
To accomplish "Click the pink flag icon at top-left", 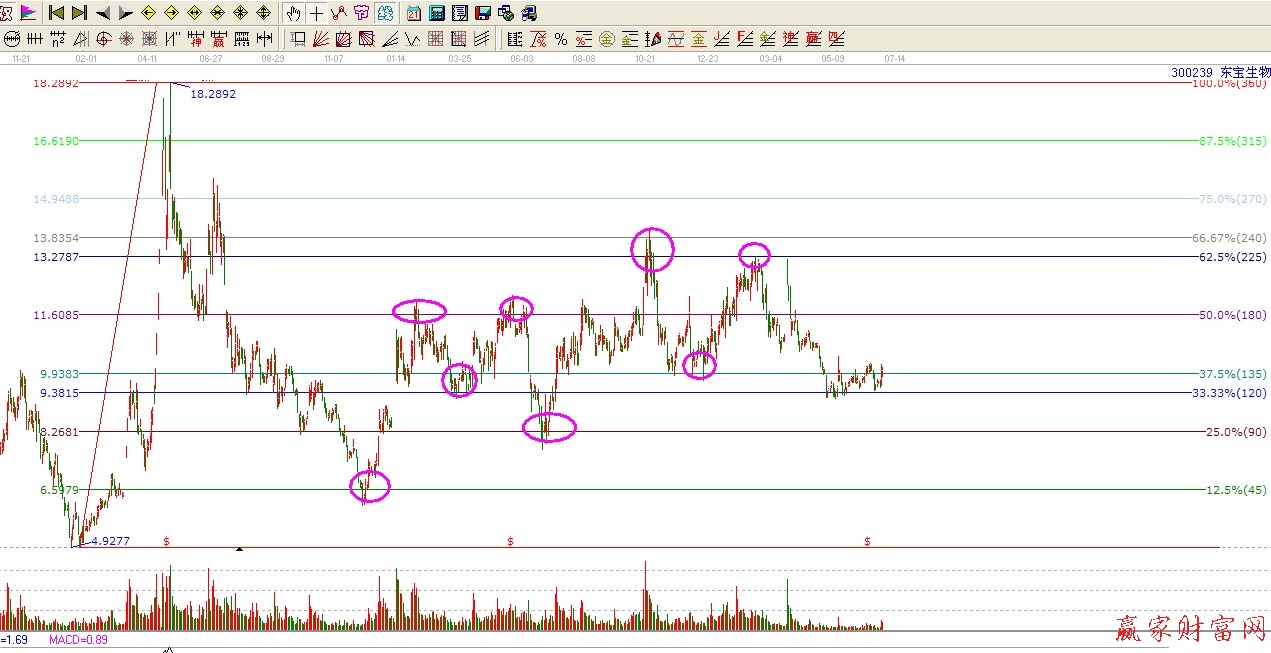I will [28, 13].
